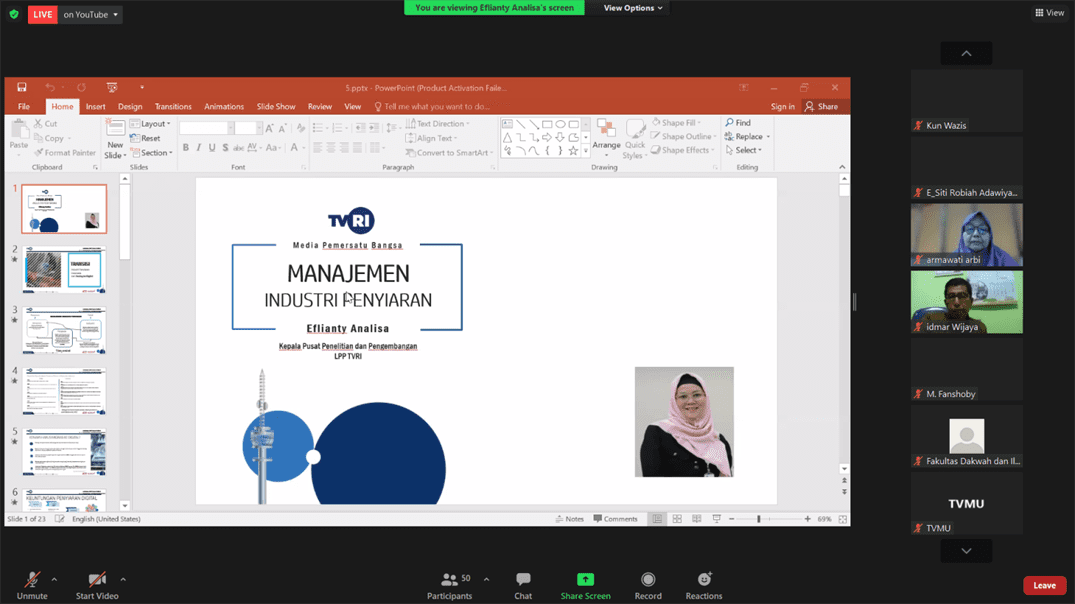Screen dimensions: 1075x604
Task: Click the zoom in plus button
Action: pyautogui.click(x=808, y=519)
